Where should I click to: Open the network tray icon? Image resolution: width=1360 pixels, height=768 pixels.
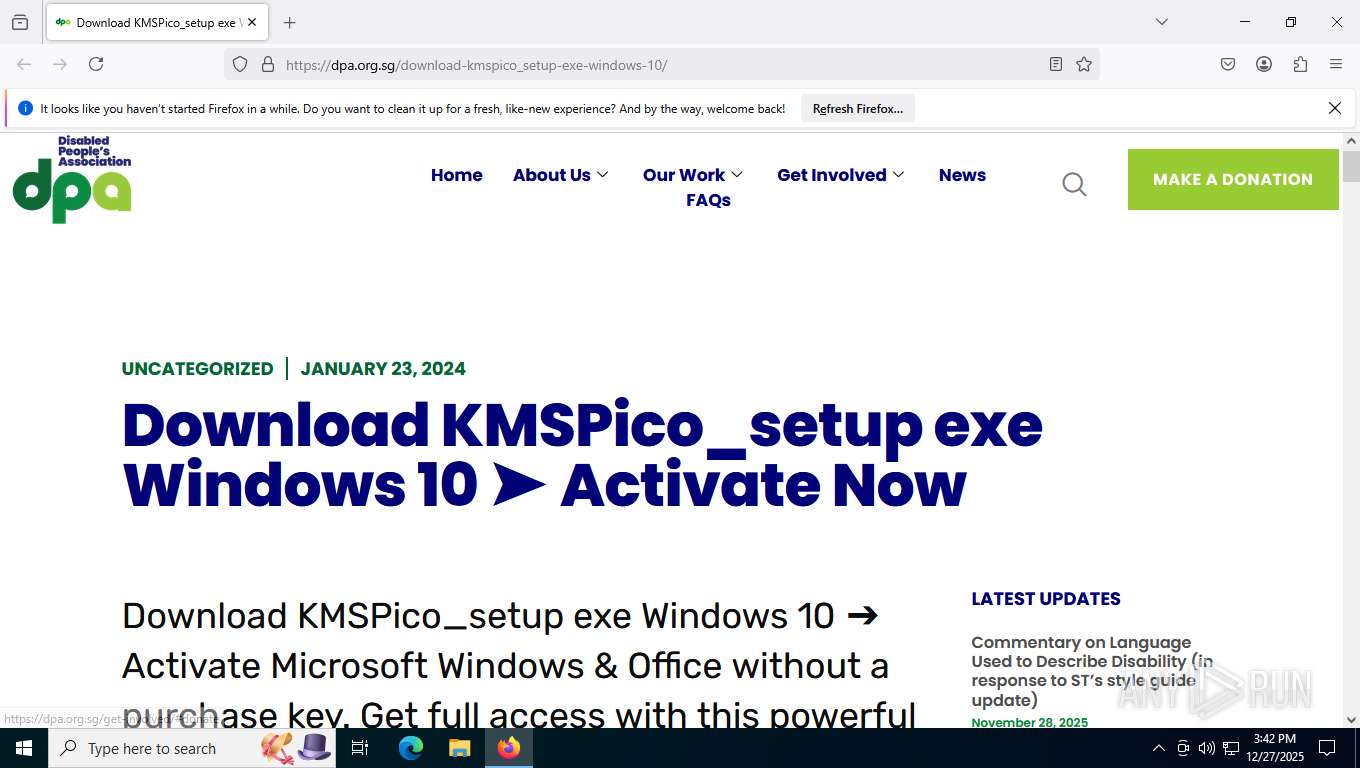[x=1231, y=748]
